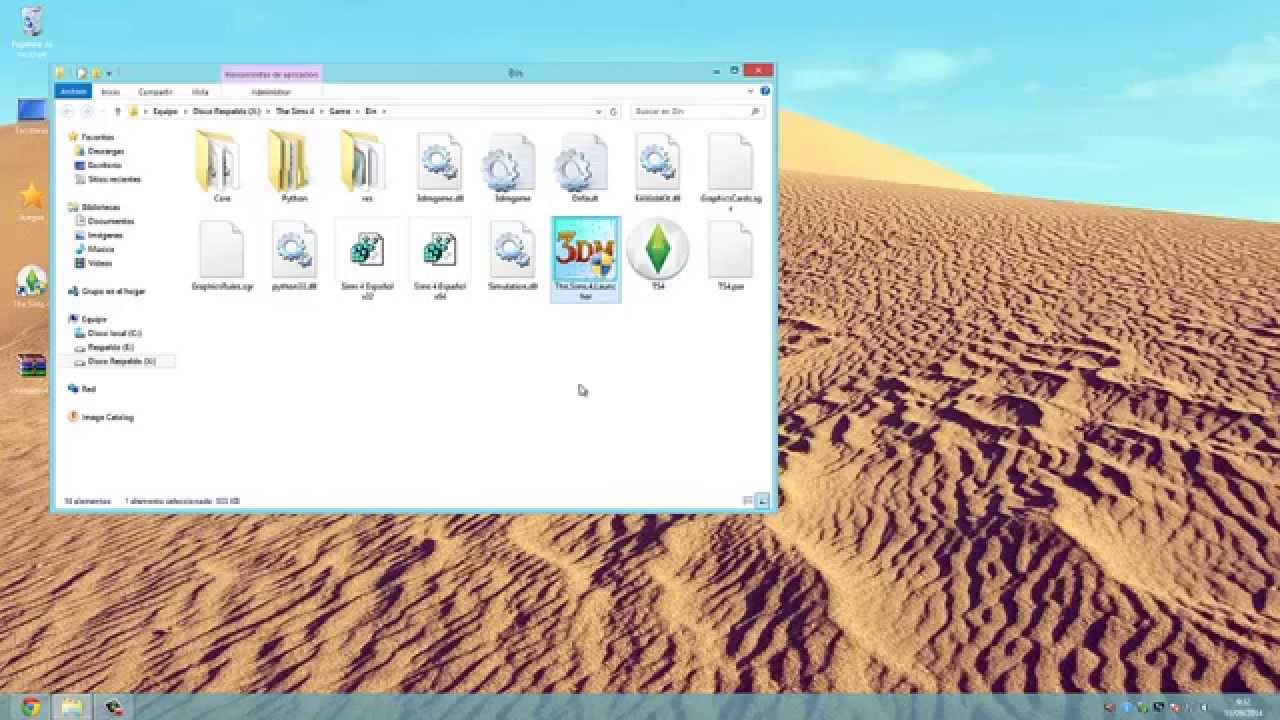This screenshot has width=1280, height=720.
Task: Open recent locations dropdown arrow
Action: [x=104, y=111]
